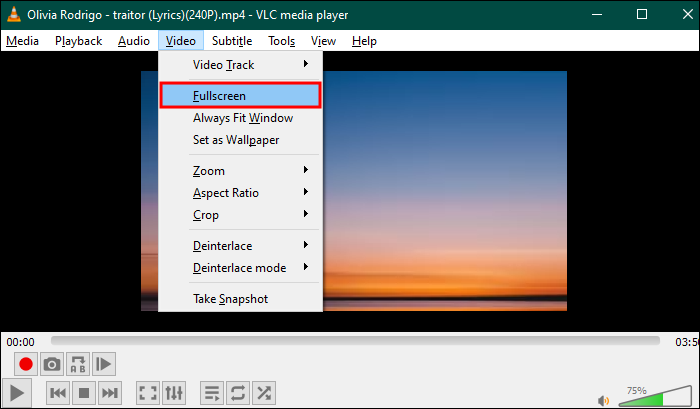Open the Help menu
This screenshot has width=700, height=409.
click(x=364, y=41)
